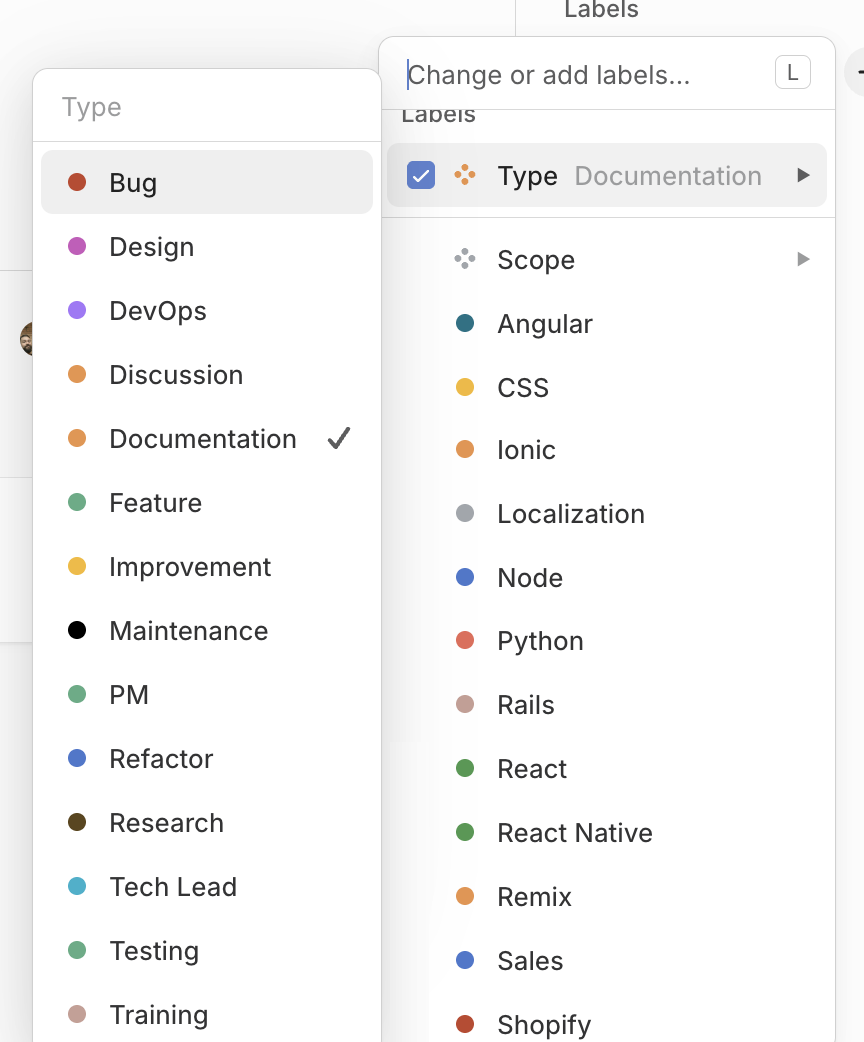Click the Type filter field in submenu
864x1042 pixels.
207,107
